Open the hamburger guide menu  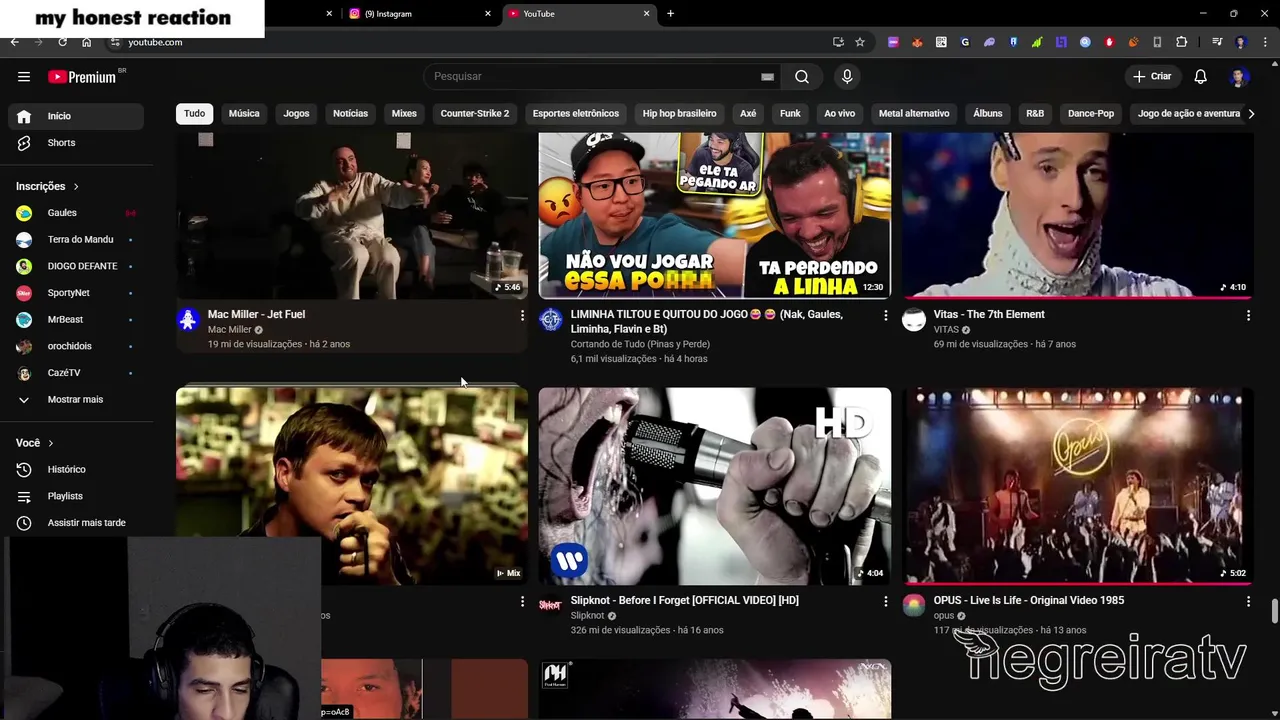(24, 77)
